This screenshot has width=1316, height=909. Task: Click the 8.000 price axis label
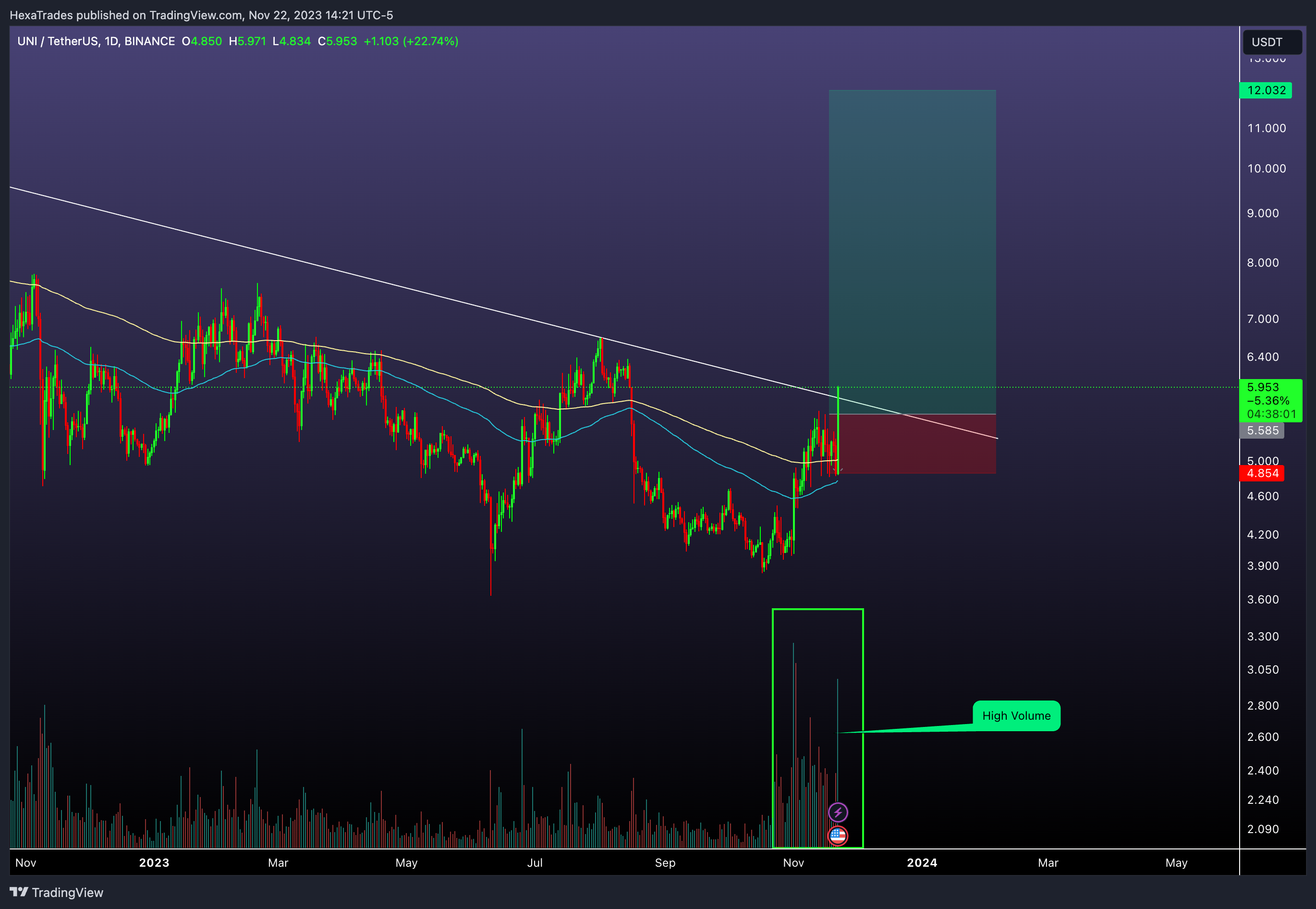1263,262
